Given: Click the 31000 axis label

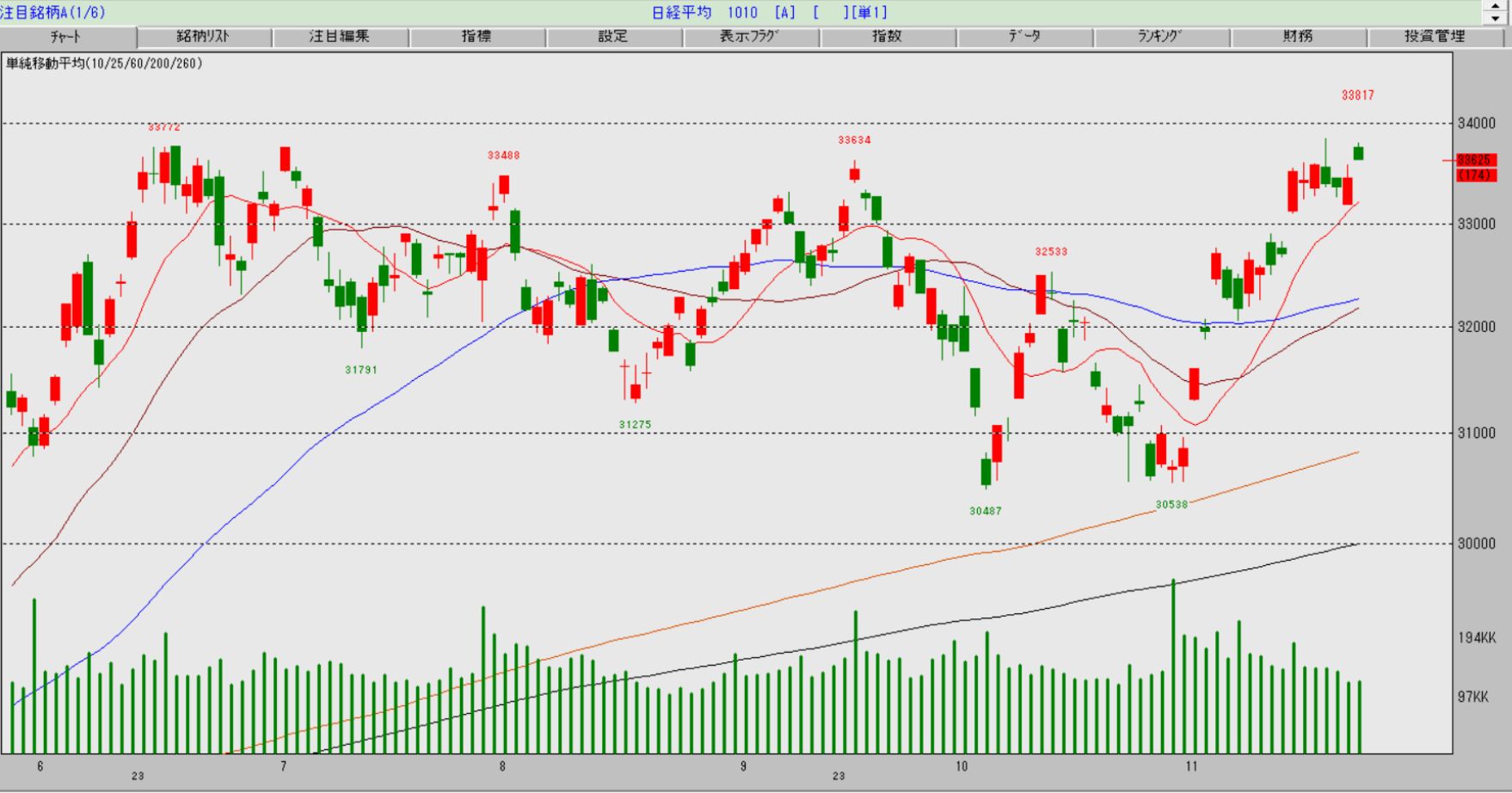Looking at the screenshot, I should click(1477, 433).
